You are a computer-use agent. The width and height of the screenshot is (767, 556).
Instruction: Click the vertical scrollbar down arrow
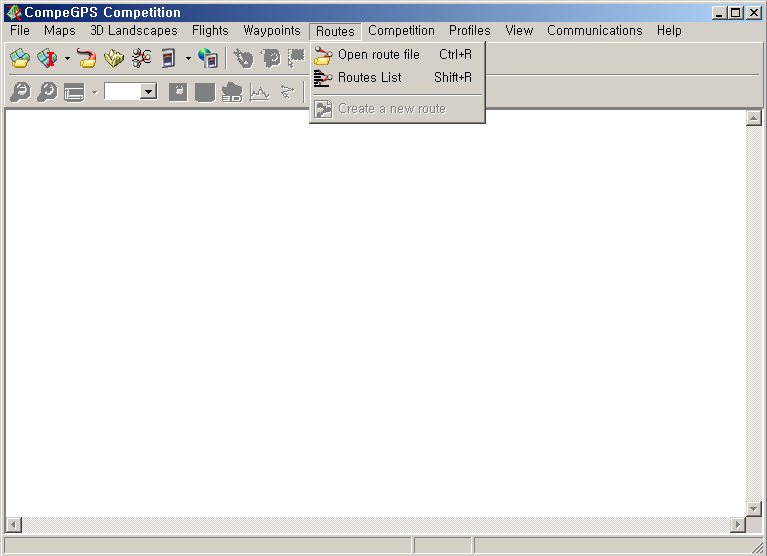(x=754, y=509)
